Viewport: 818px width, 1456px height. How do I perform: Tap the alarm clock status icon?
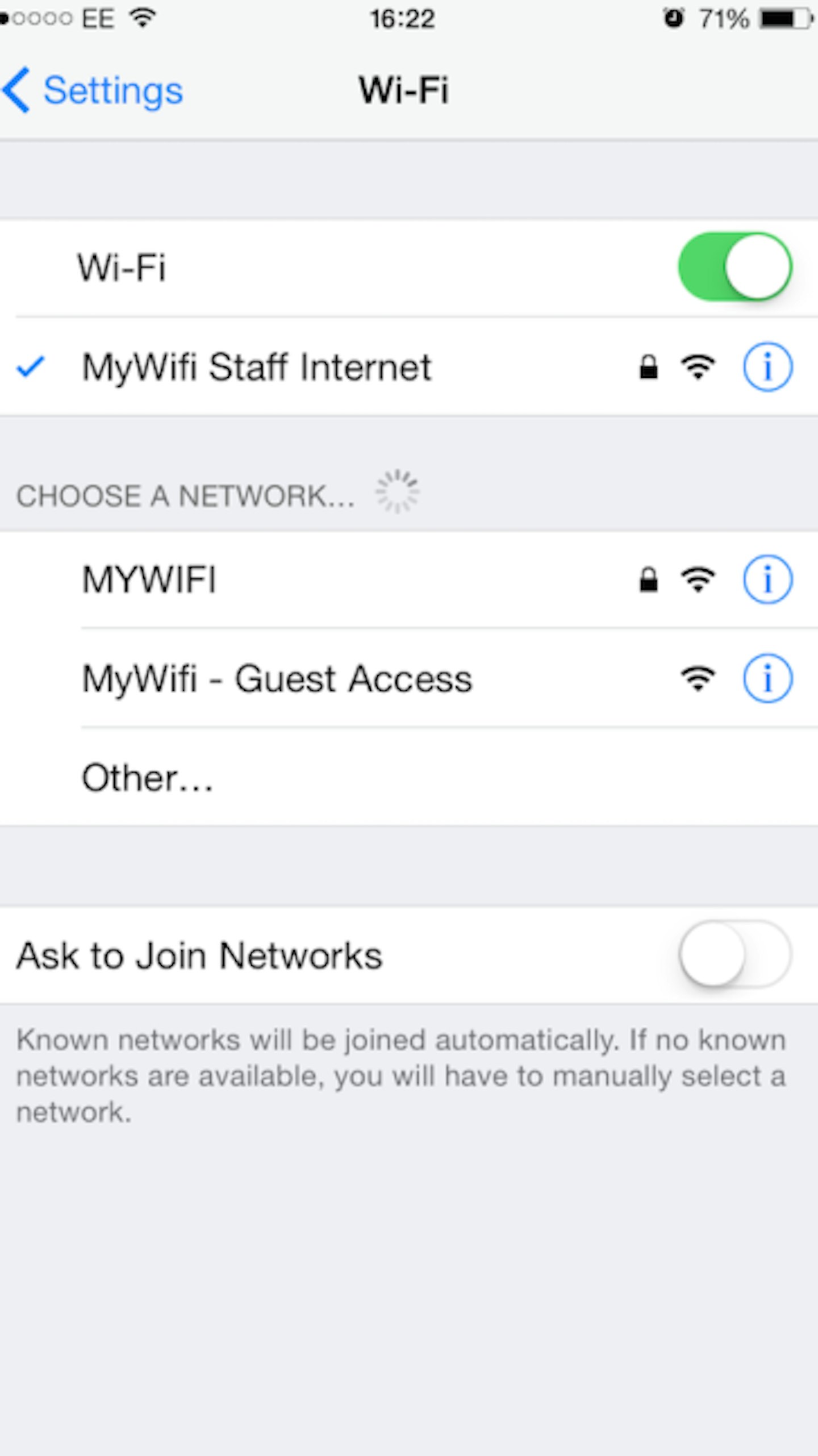click(x=674, y=18)
